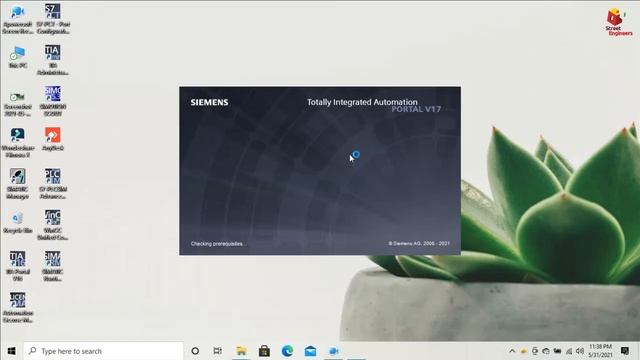Open Cortana circle button on taskbar
640x360 pixels.
tap(195, 351)
